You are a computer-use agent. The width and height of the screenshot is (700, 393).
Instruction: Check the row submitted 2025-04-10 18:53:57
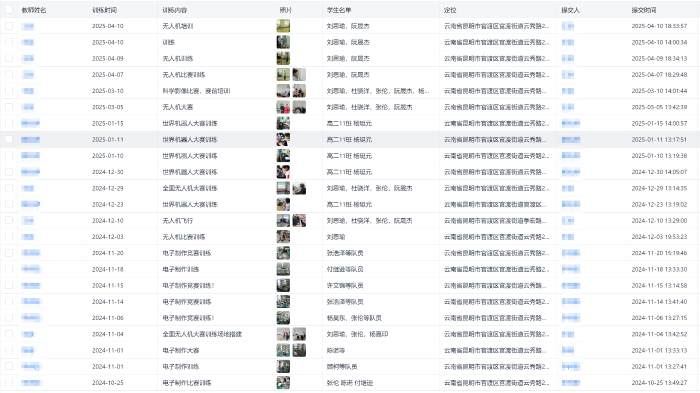[x=9, y=26]
